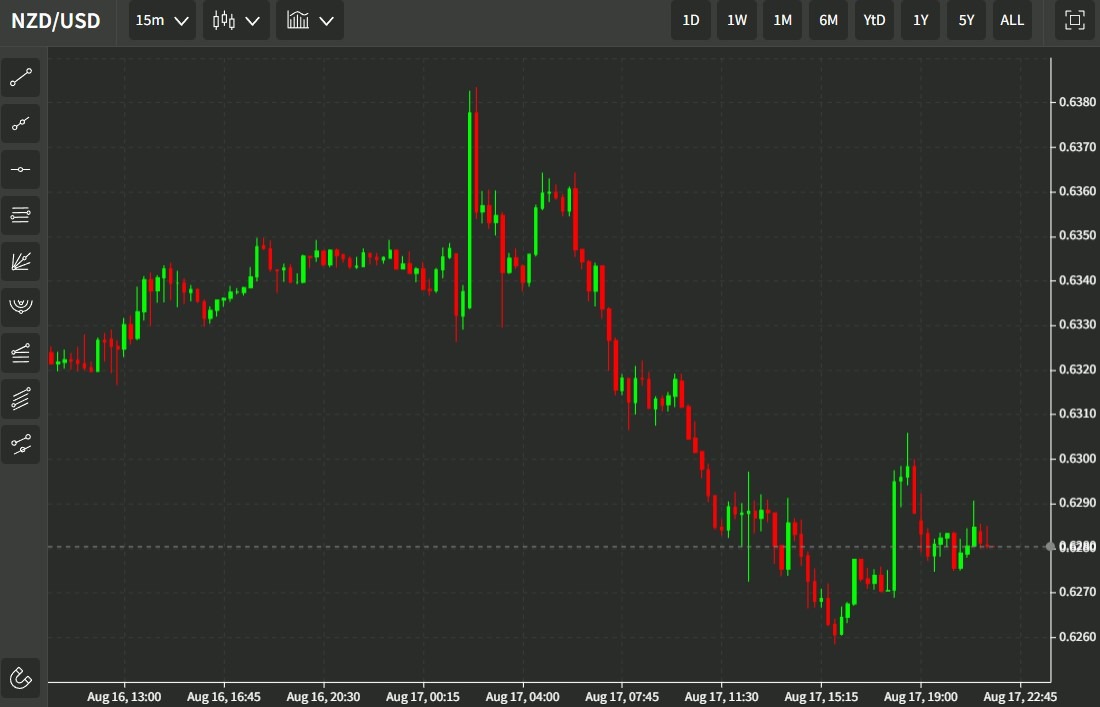Click the current price label on price axis
Image resolution: width=1100 pixels, height=707 pixels.
(x=1075, y=546)
